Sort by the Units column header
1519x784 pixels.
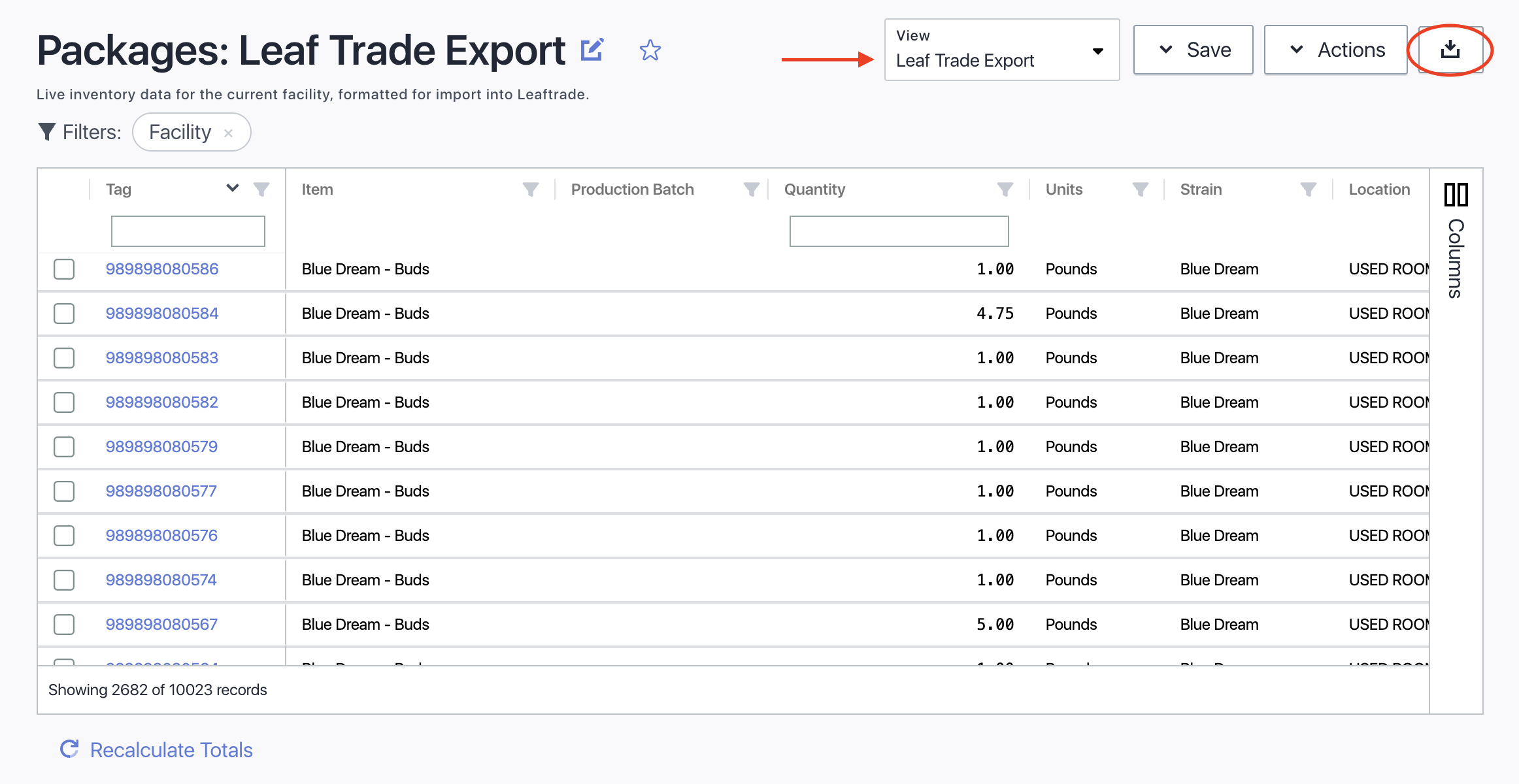coord(1064,189)
